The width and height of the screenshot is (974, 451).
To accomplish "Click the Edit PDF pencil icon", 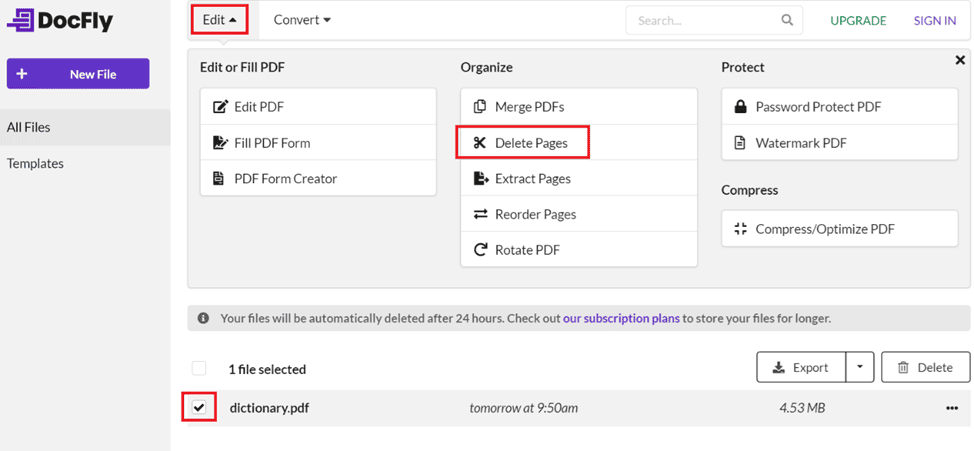I will [x=220, y=107].
